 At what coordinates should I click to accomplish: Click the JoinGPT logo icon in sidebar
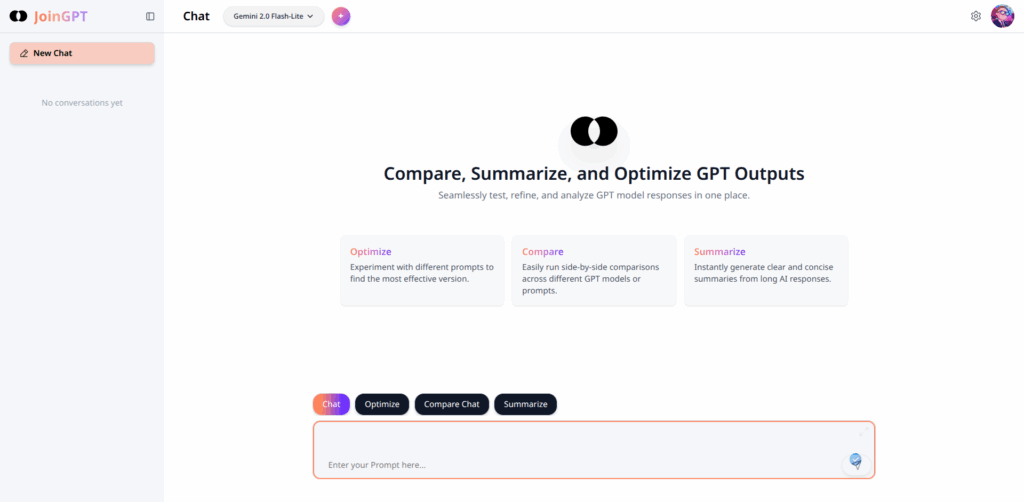point(18,16)
